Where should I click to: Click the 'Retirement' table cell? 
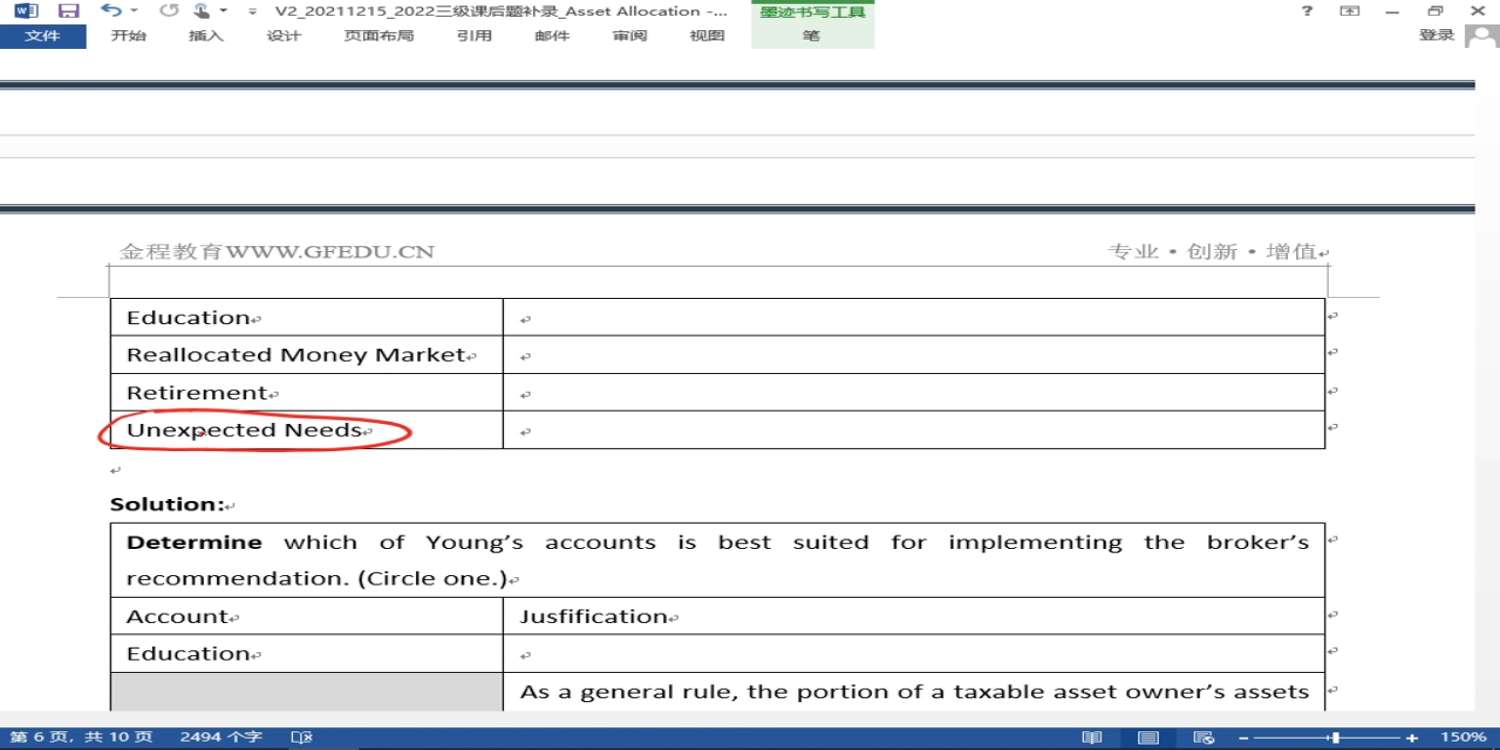click(306, 393)
